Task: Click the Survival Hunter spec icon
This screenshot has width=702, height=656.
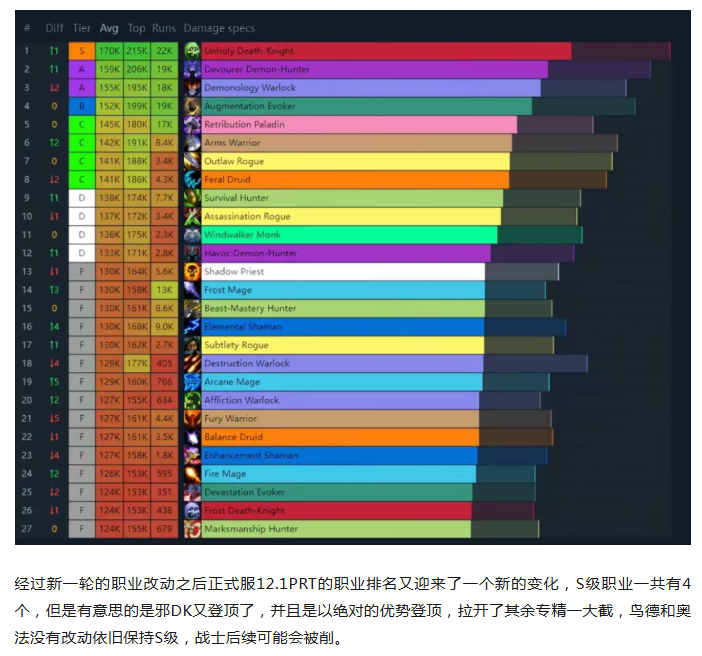Action: tap(193, 198)
